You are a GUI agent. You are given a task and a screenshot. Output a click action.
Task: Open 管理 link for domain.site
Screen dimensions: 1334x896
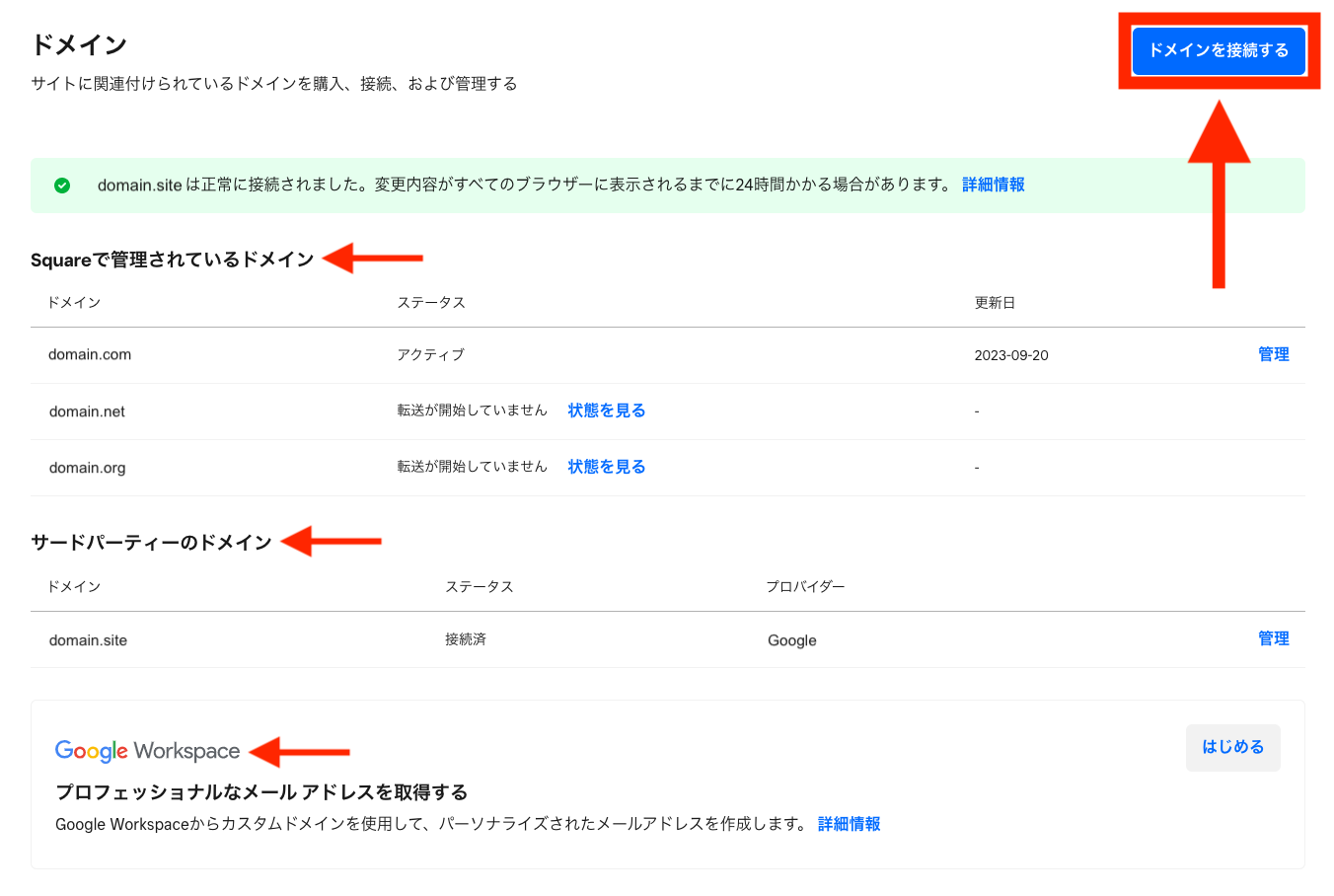(1273, 638)
